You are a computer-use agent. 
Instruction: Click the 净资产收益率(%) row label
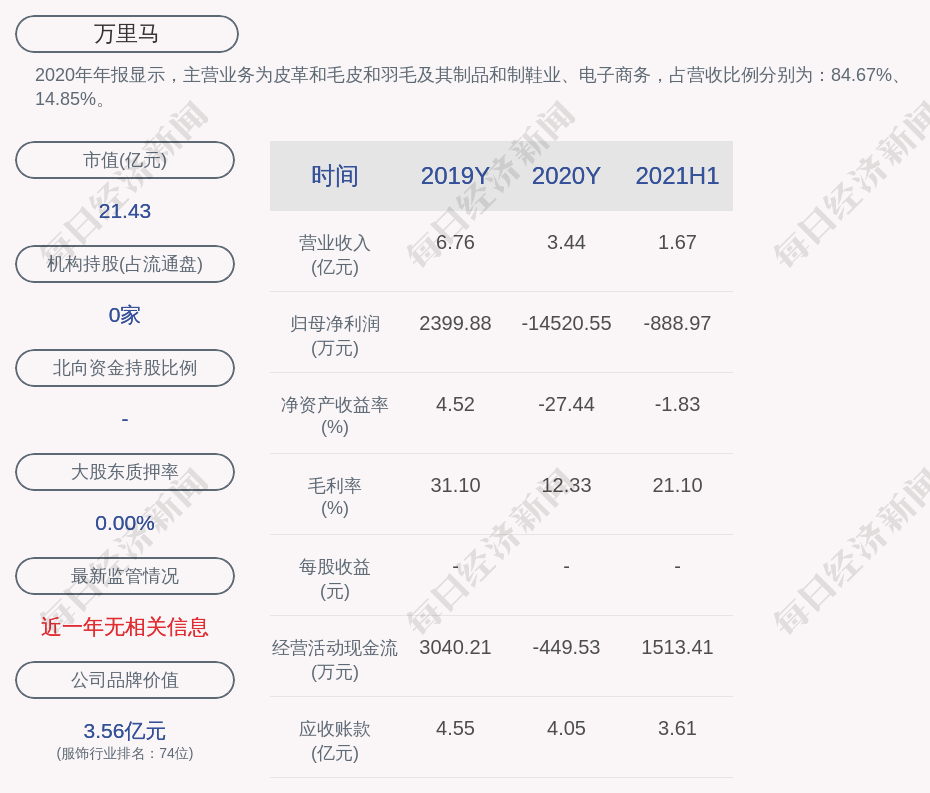(335, 416)
